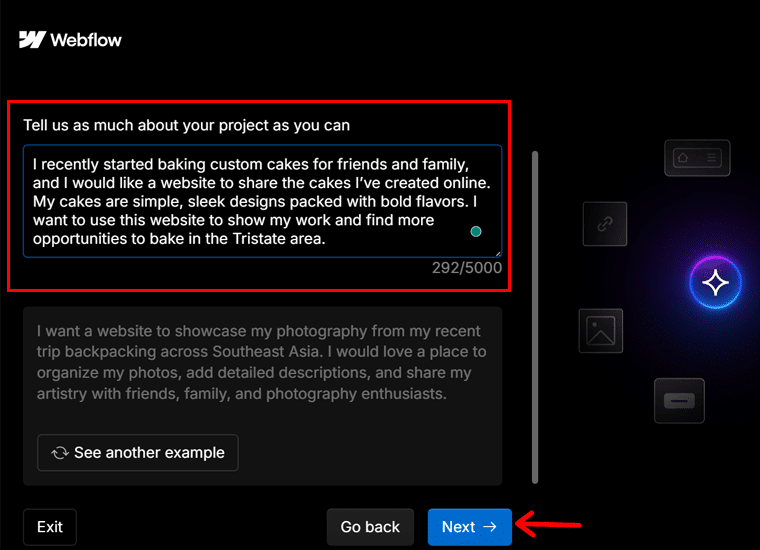
Task: Click the 292/5000 character counter
Action: [x=467, y=267]
